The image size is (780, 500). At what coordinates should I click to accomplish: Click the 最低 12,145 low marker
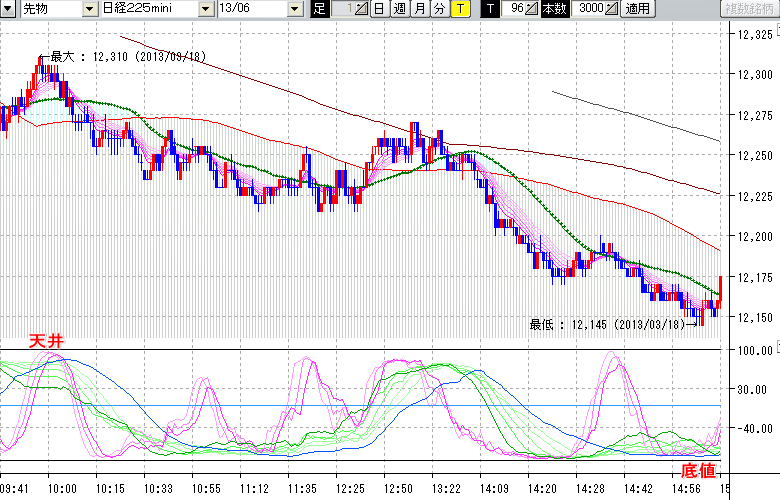click(606, 324)
